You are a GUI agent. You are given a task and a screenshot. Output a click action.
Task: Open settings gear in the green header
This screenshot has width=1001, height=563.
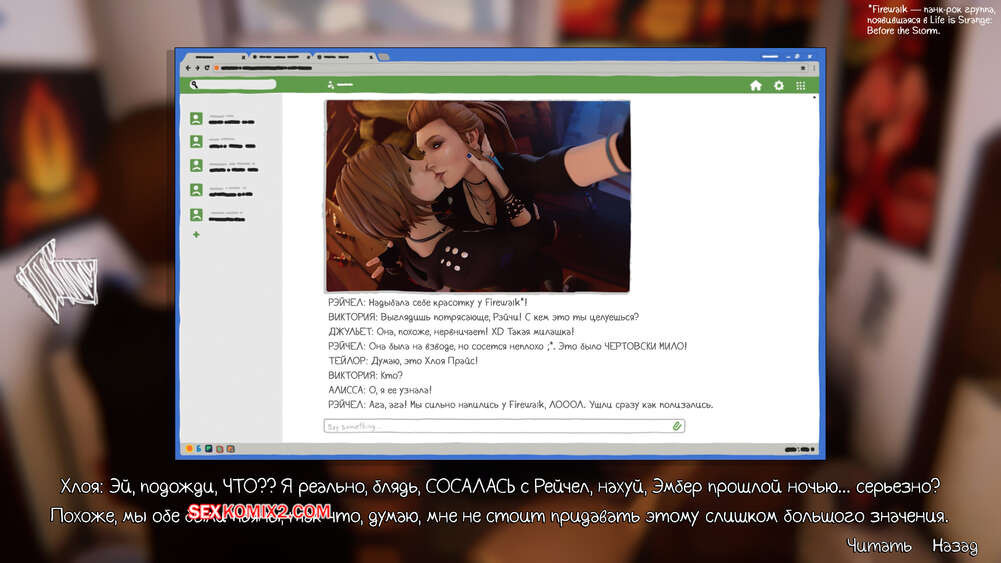(x=779, y=86)
